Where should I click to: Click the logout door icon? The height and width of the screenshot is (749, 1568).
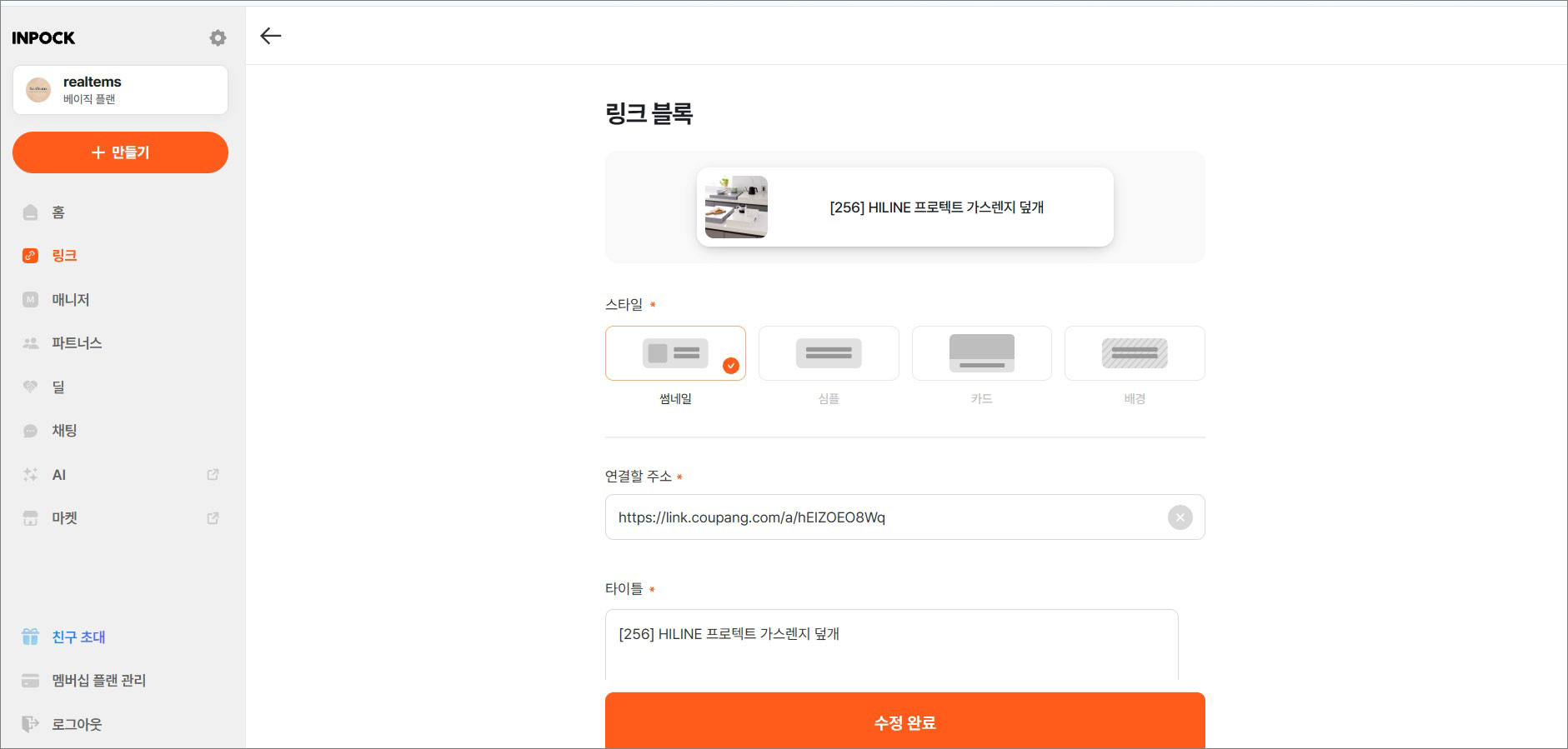click(x=31, y=724)
